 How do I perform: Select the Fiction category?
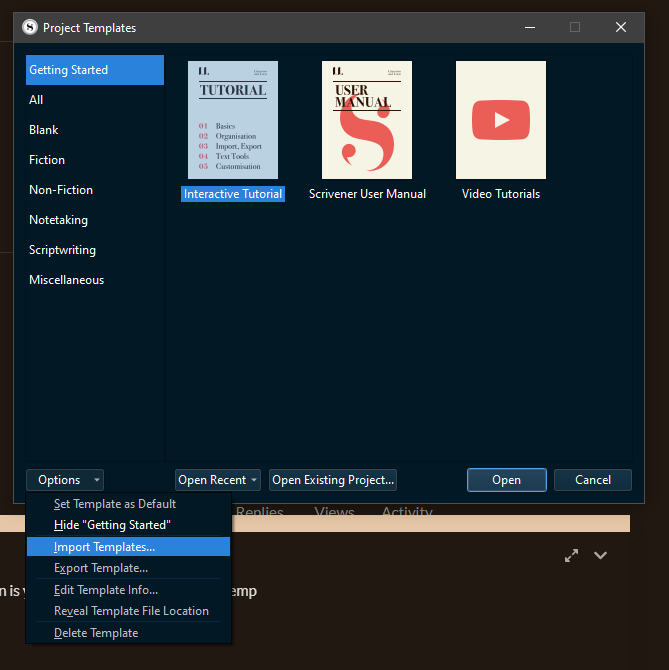click(95, 160)
